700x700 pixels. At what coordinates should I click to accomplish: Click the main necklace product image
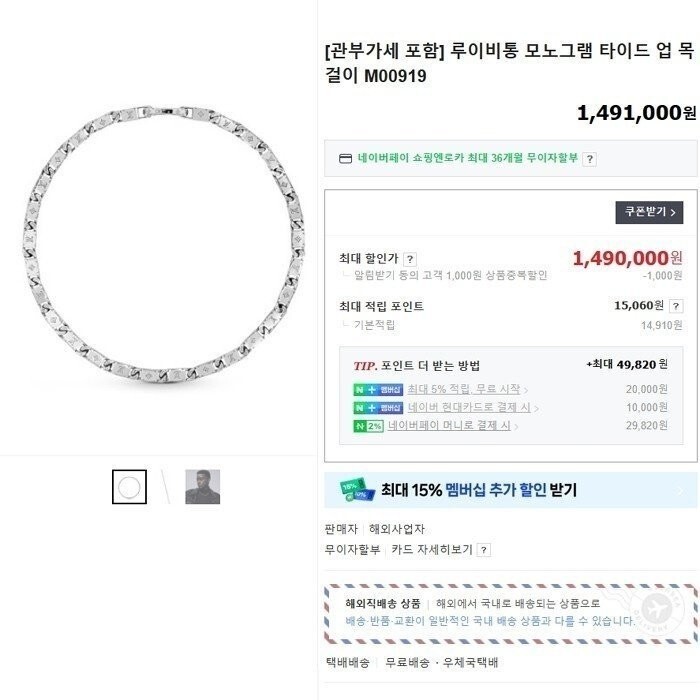tap(163, 244)
